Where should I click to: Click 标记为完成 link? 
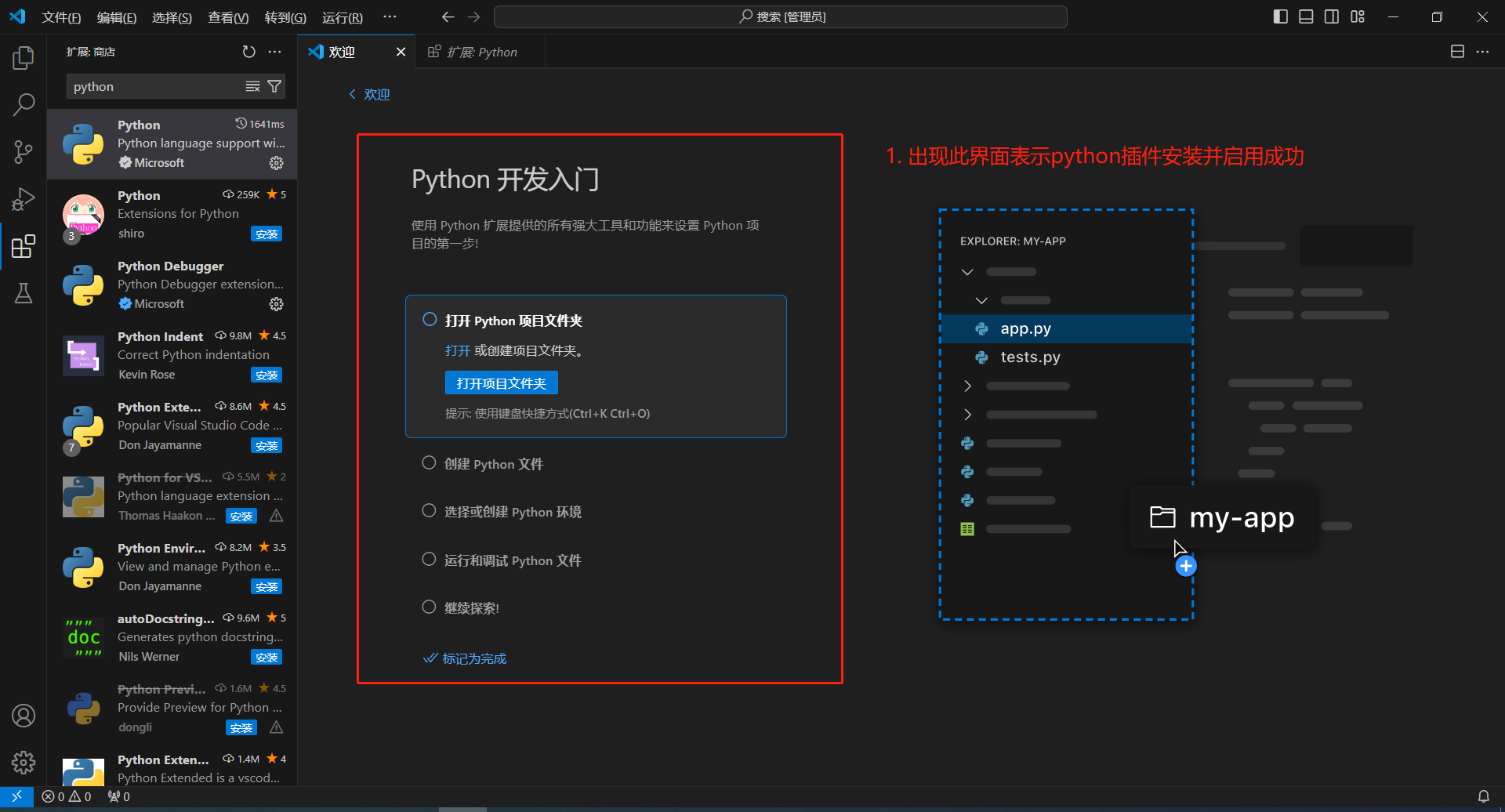point(466,658)
